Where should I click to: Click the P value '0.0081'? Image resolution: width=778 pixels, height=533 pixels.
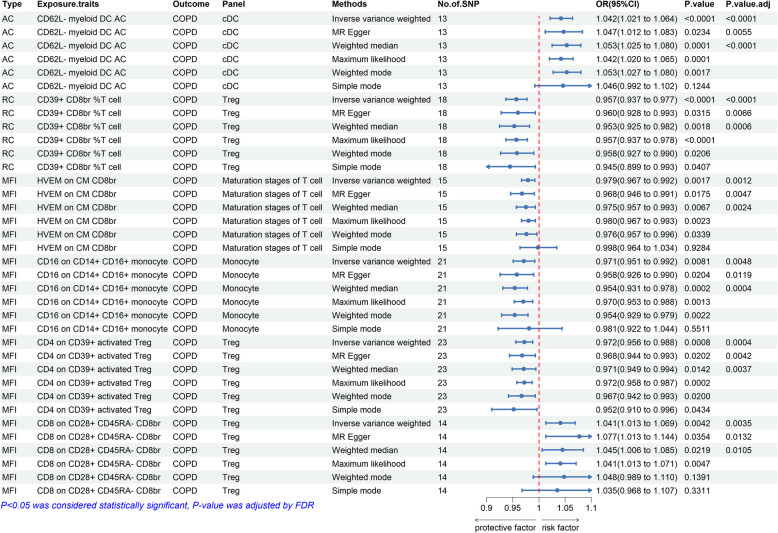697,262
